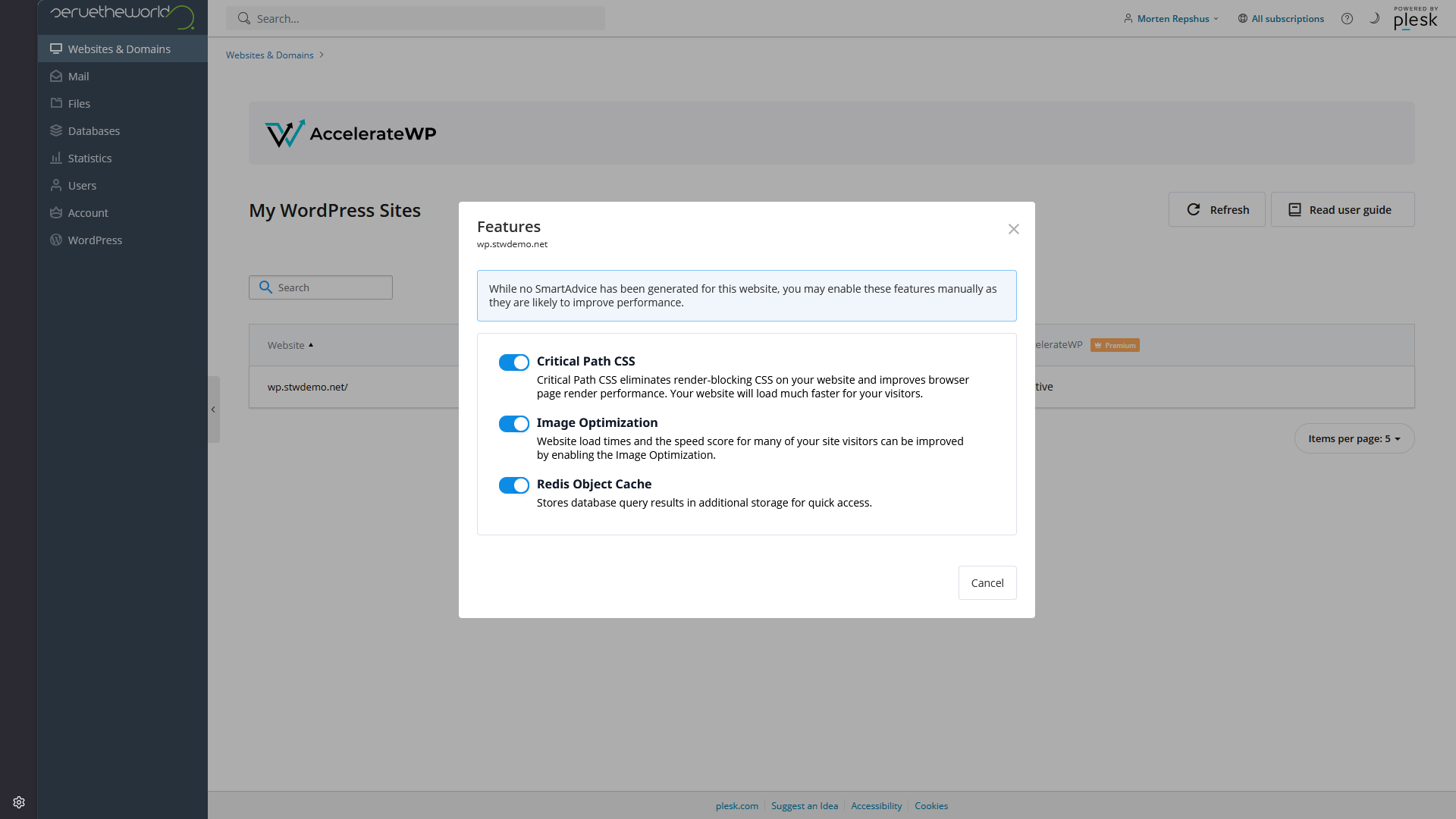This screenshot has height=819, width=1456.
Task: Click the WordPress sites Search field
Action: coord(321,287)
